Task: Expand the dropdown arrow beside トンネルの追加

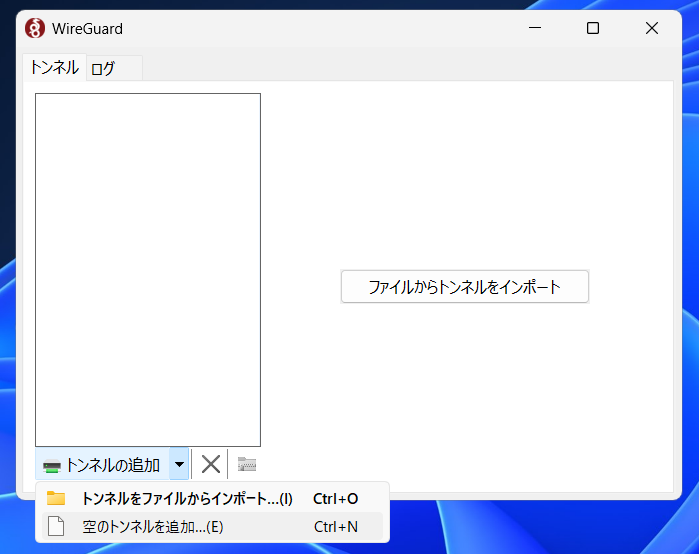Action: pos(179,464)
